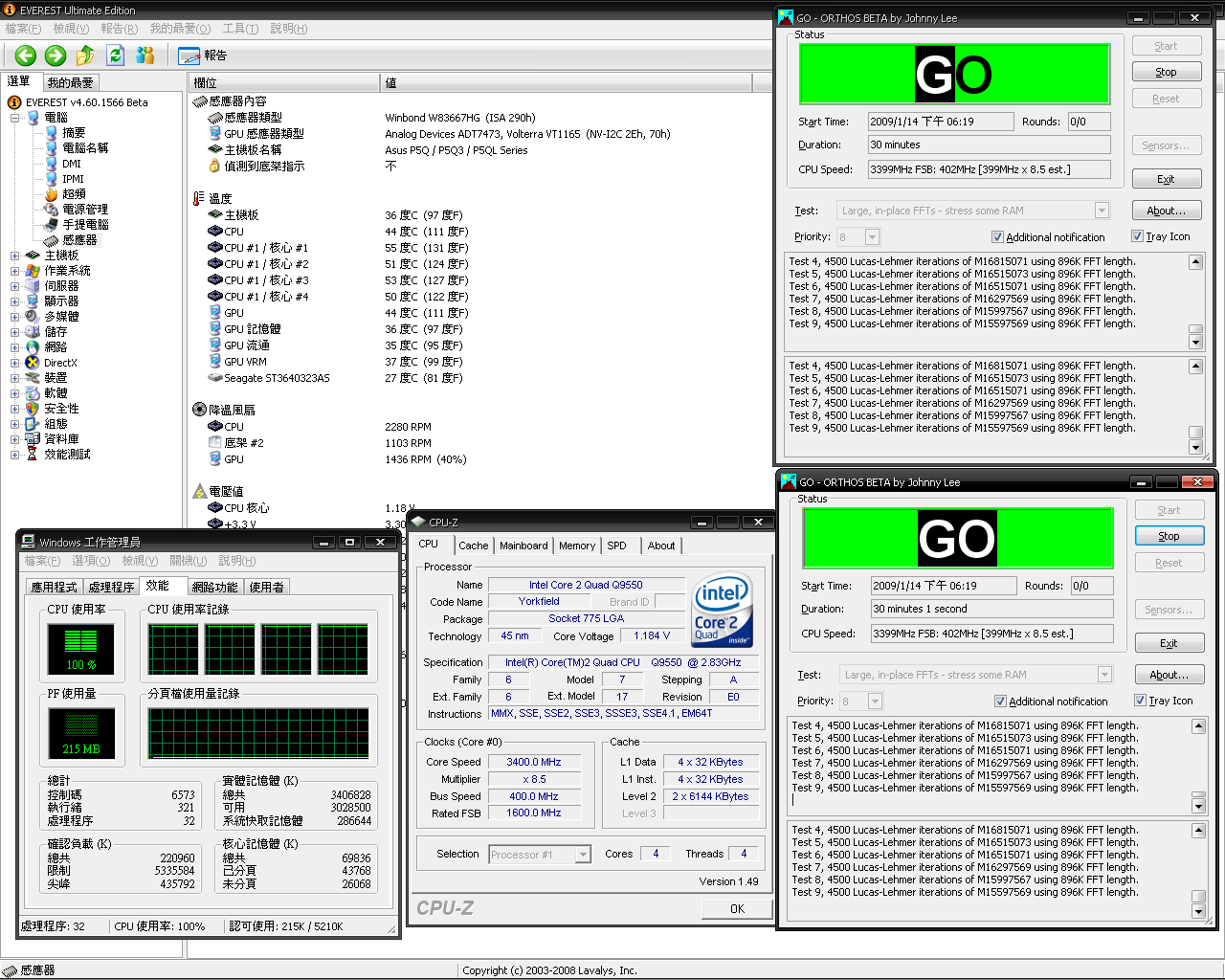Select the 摘要 summary tree item

[74, 133]
